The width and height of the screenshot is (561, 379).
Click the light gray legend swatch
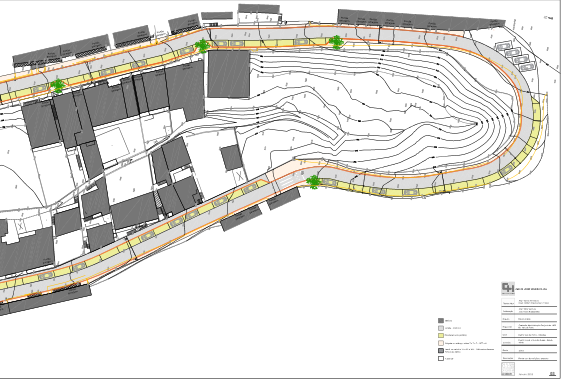(x=441, y=328)
